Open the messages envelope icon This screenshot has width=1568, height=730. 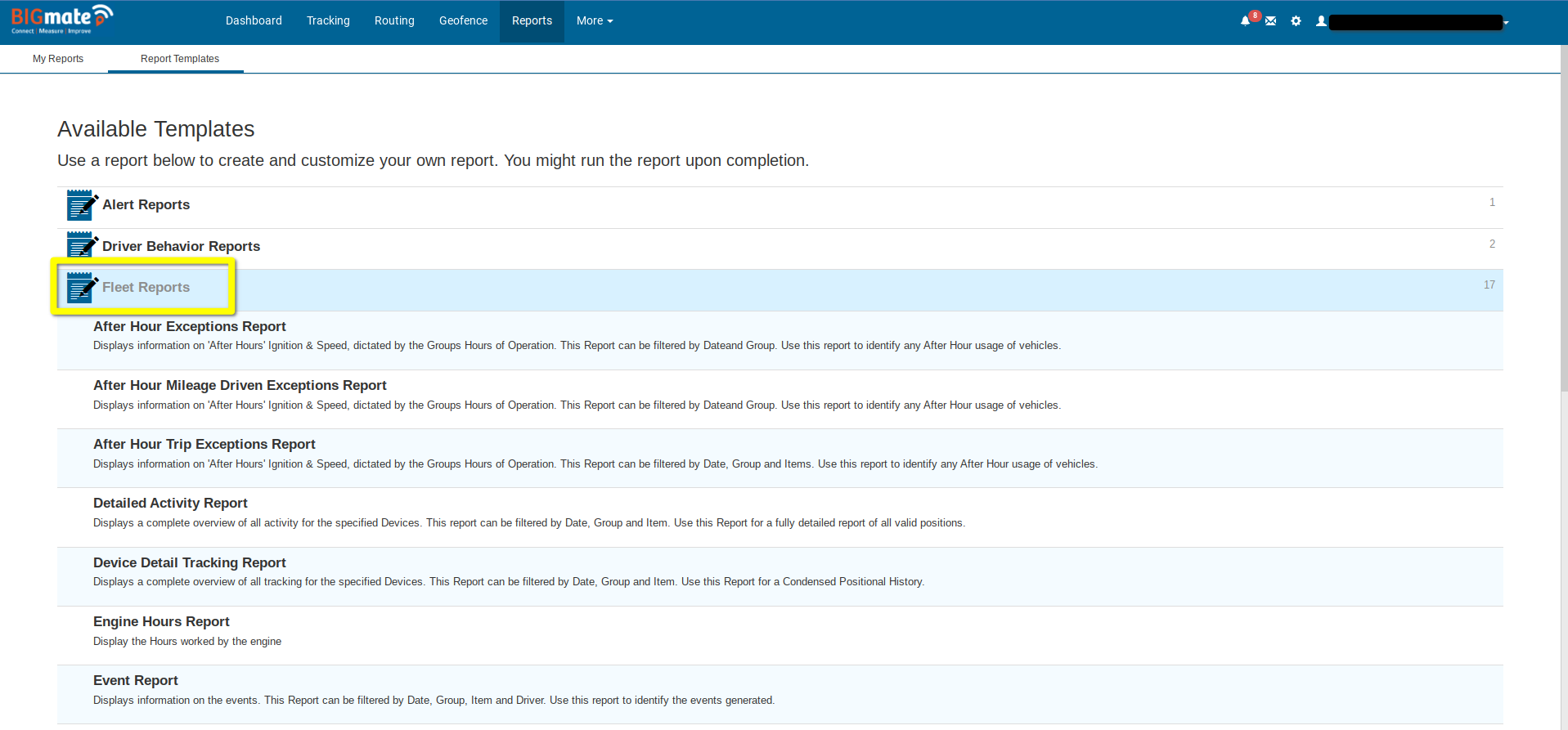coord(1270,21)
